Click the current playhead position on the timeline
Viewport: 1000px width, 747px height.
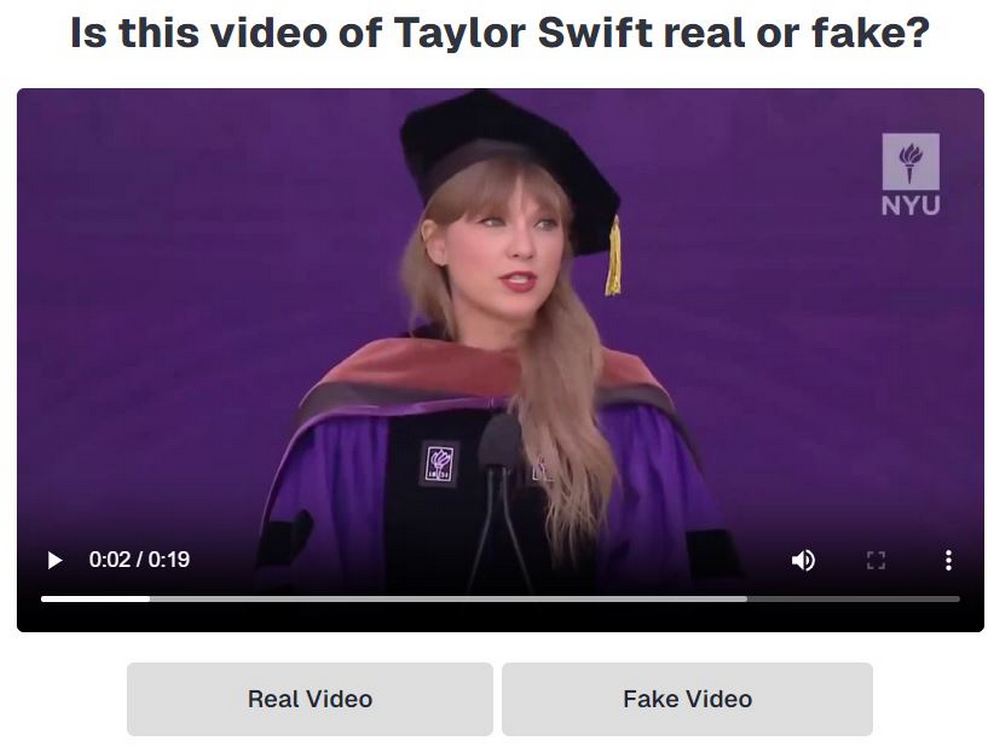(150, 599)
